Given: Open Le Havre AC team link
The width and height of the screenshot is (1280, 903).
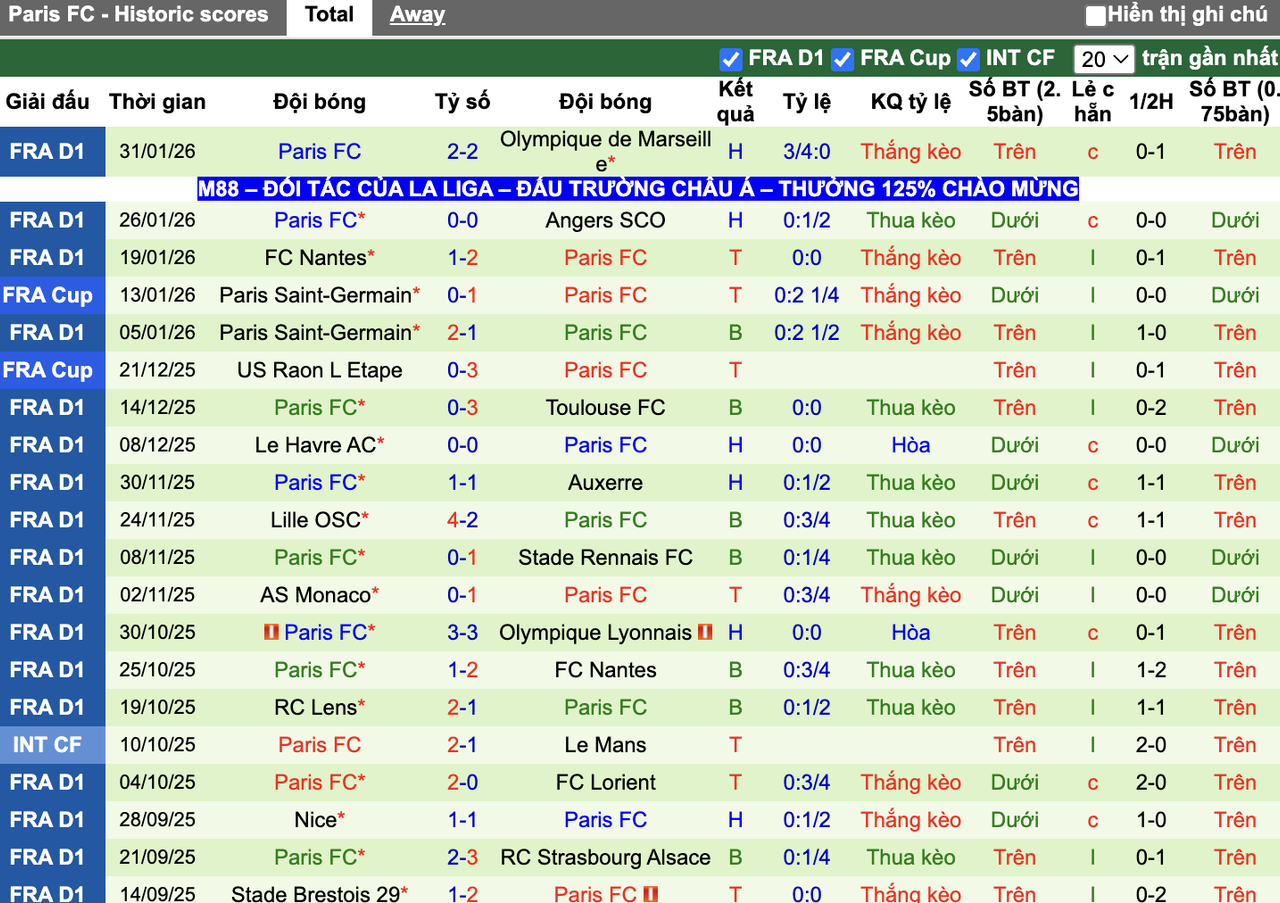Looking at the screenshot, I should point(316,445).
